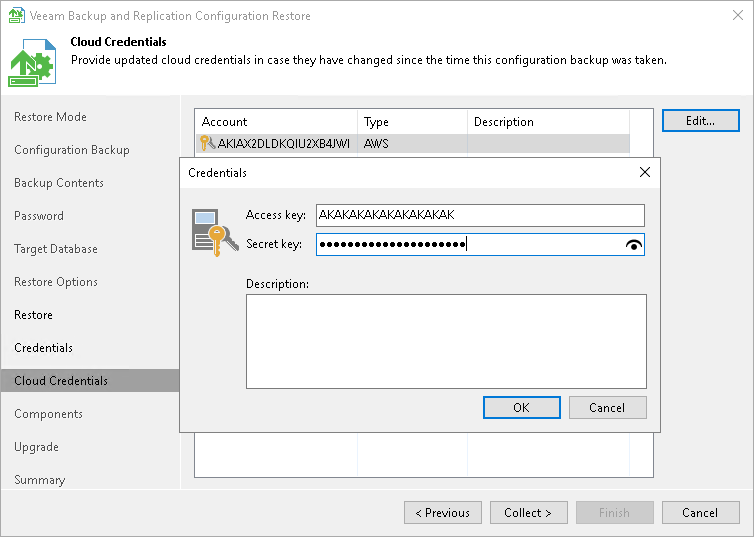Screen dimensions: 754x537
Task: Click the window title Veeam Backup and Replication
Action: [170, 16]
